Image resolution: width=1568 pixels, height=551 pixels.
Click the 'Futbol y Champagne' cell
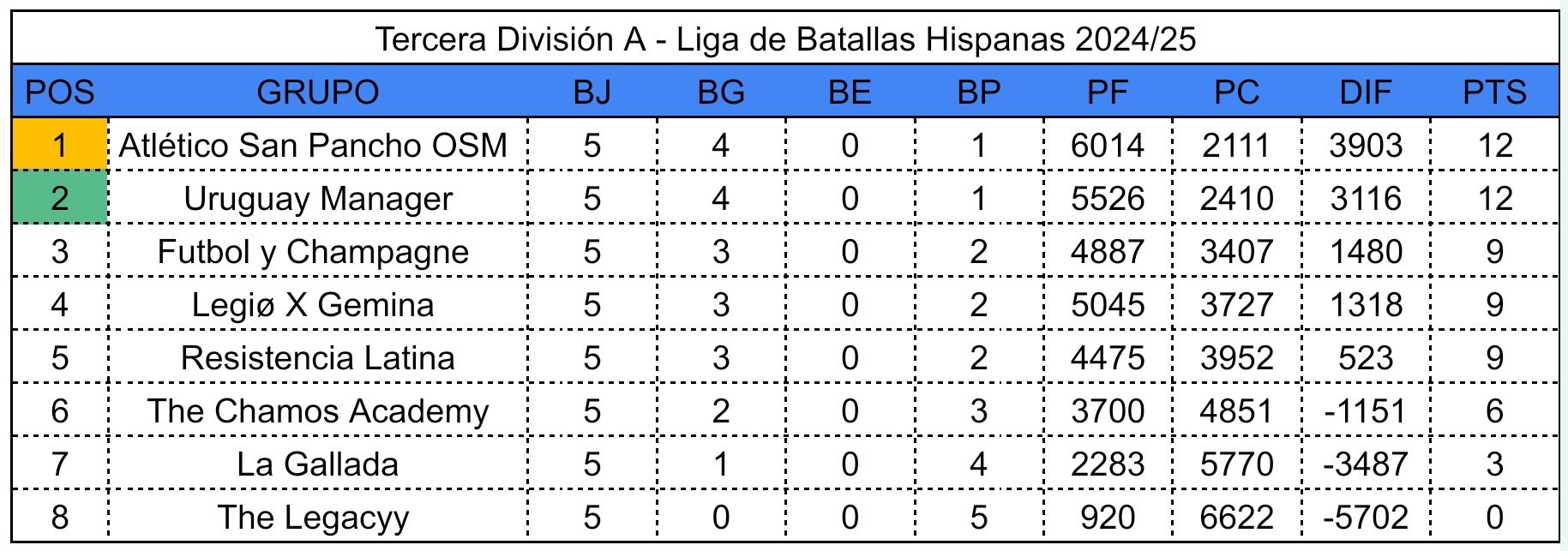pos(314,251)
